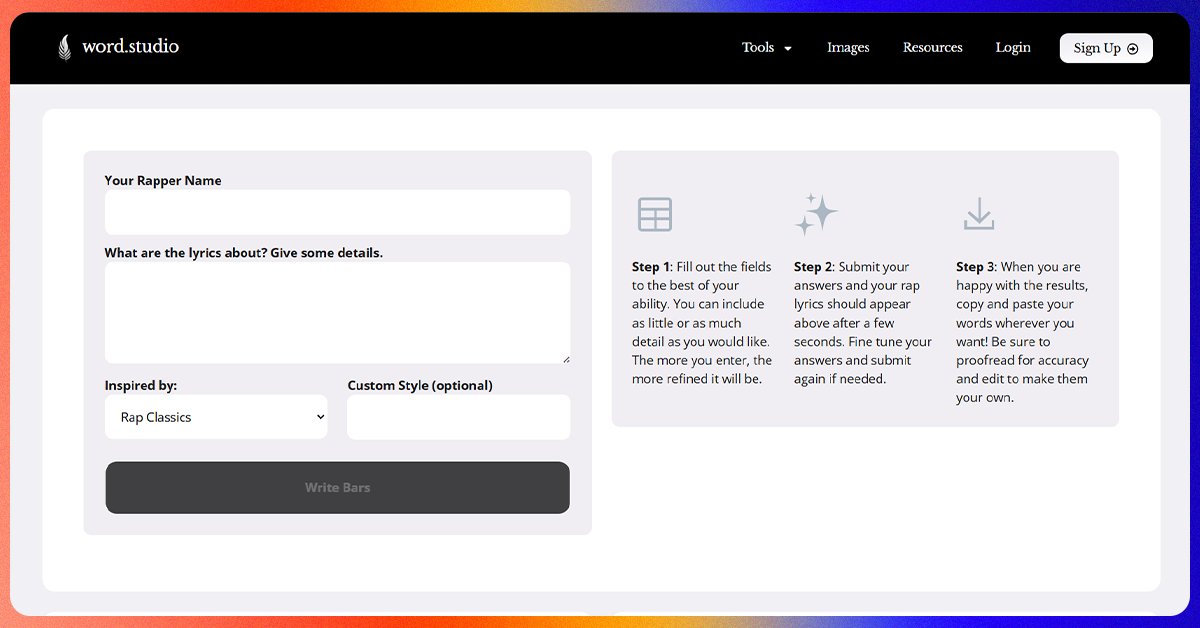Click the lyrics details text area
The width and height of the screenshot is (1200, 628).
click(x=337, y=313)
